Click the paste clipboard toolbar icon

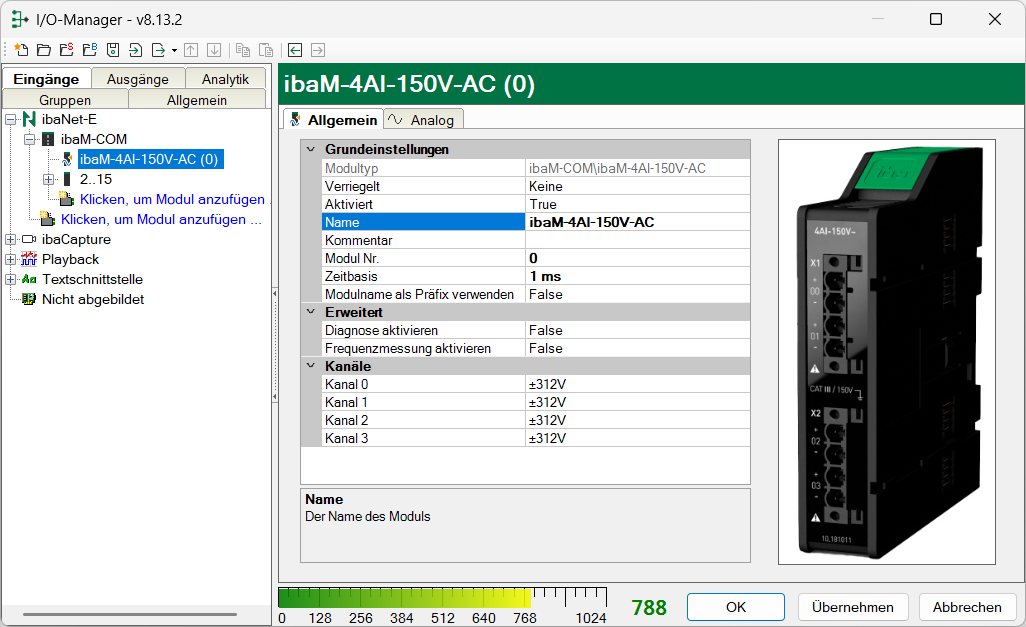tap(266, 50)
